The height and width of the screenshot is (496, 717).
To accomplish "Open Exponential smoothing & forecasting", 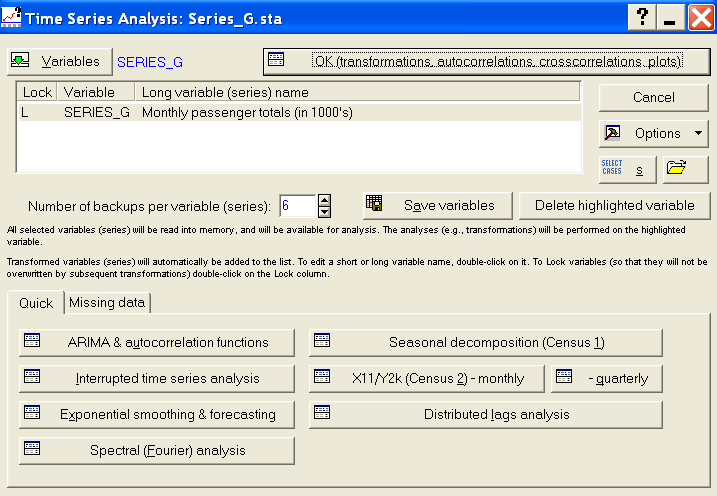I will [157, 415].
